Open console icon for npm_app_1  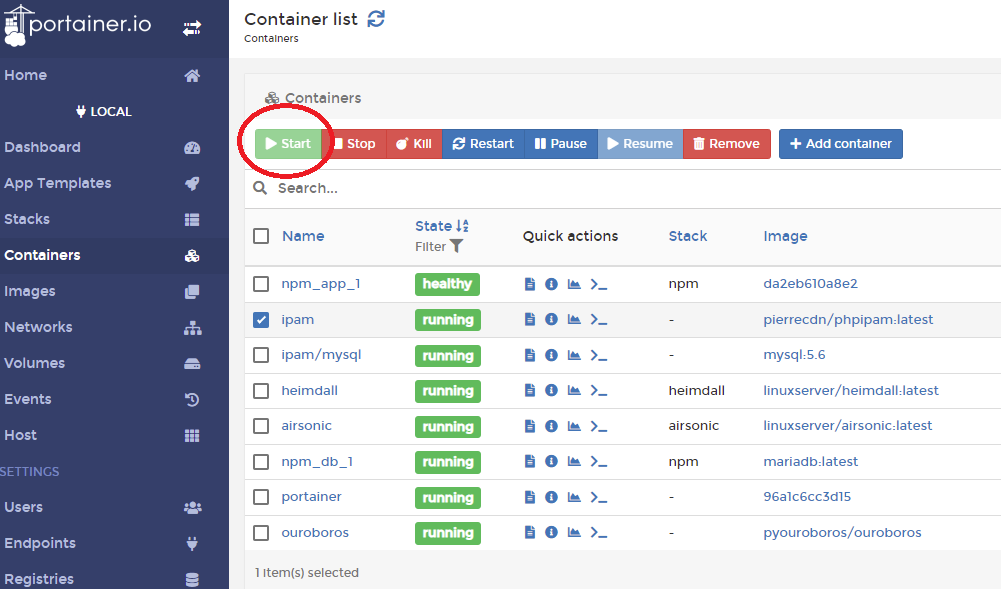tap(598, 284)
